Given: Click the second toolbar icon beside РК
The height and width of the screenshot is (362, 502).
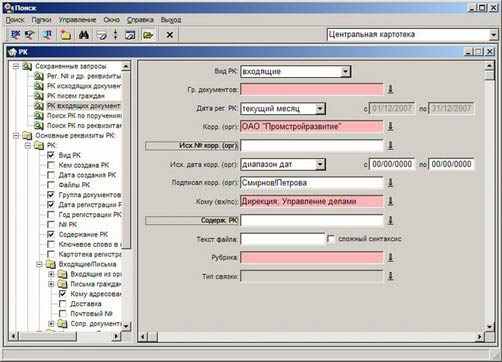Looking at the screenshot, I should tap(30, 34).
